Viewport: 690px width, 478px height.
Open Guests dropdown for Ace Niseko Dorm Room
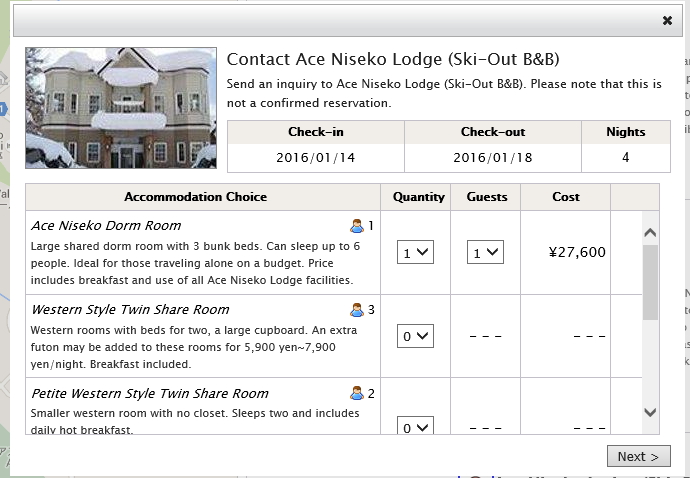(x=485, y=252)
